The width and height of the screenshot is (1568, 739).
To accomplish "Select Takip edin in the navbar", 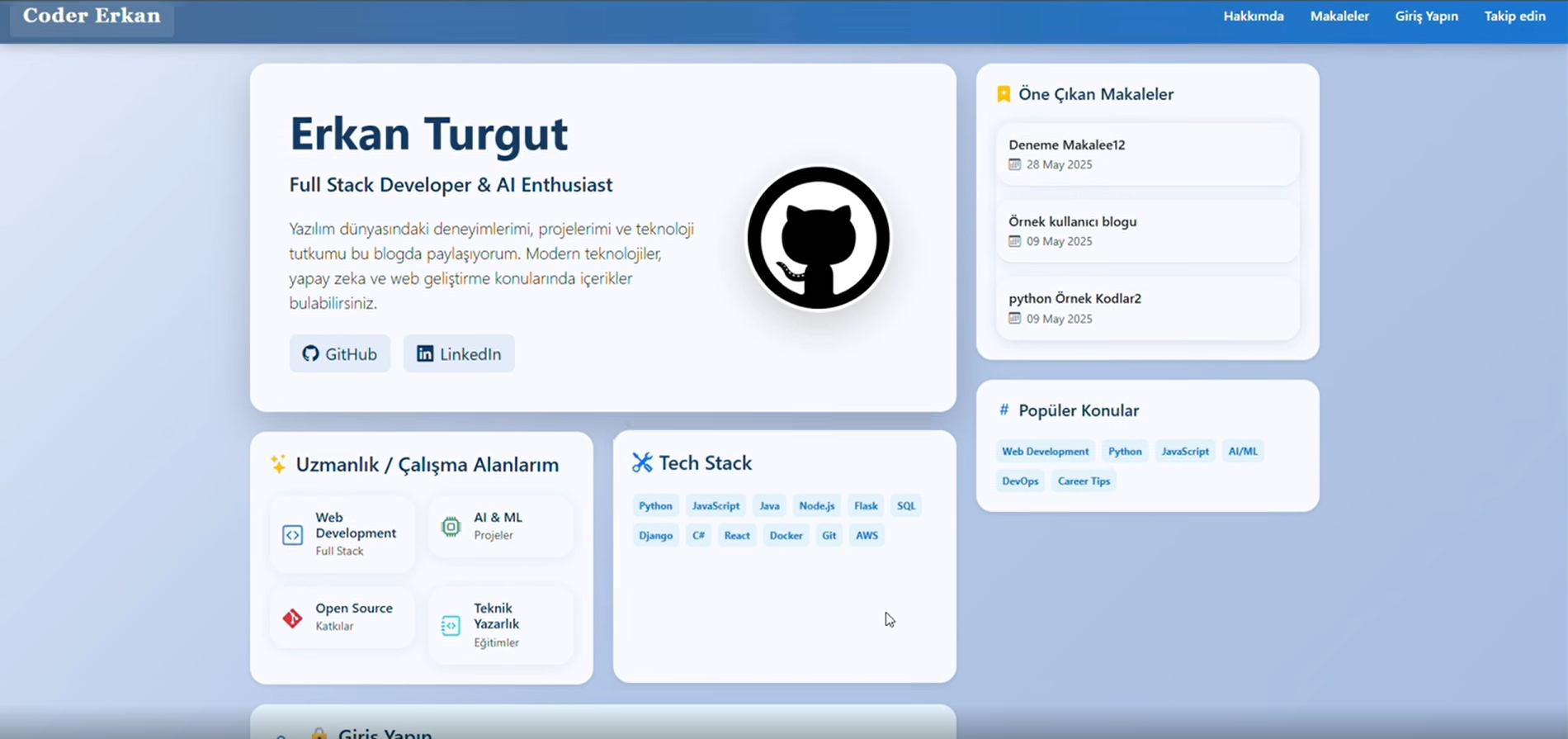I will (1514, 17).
